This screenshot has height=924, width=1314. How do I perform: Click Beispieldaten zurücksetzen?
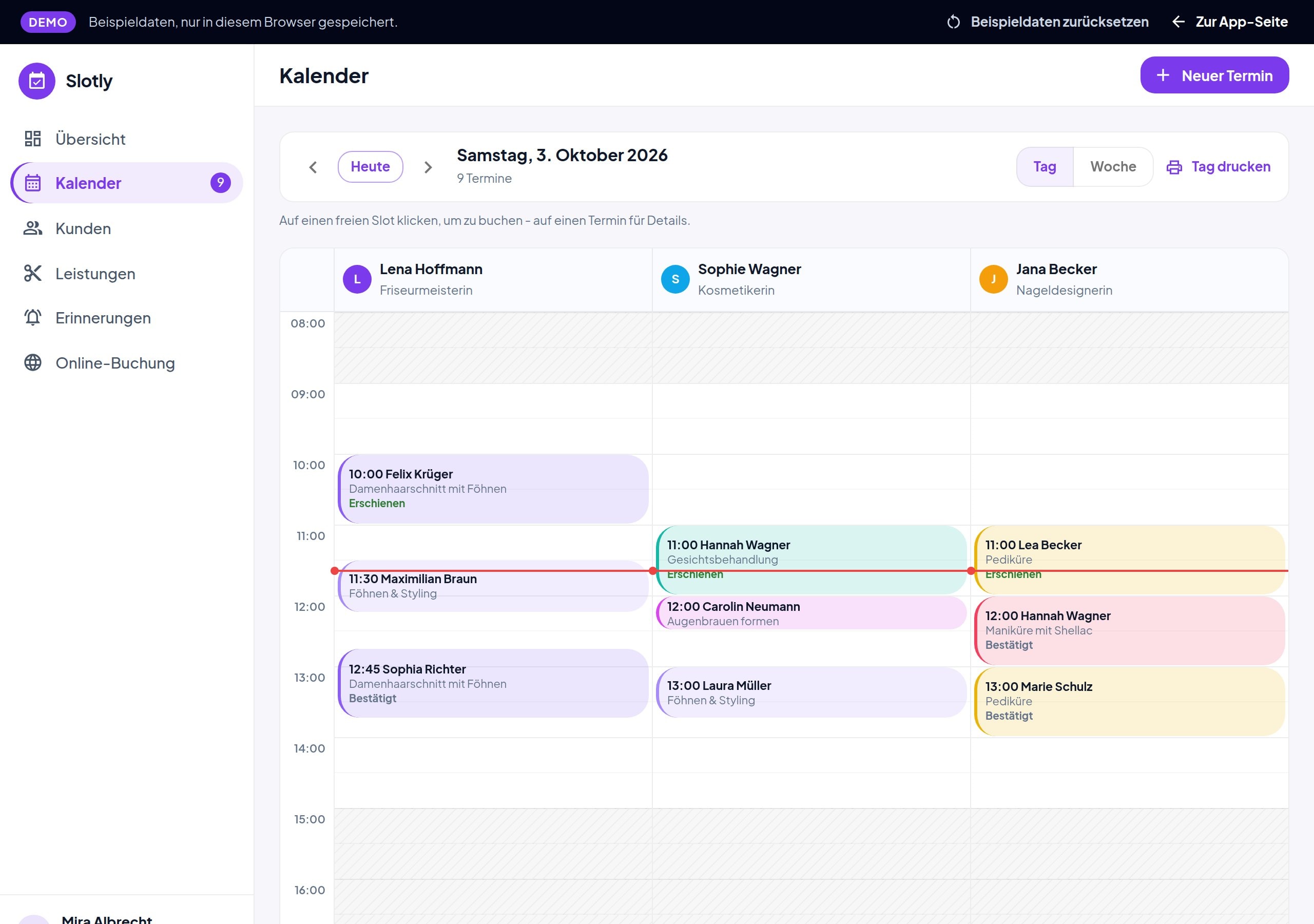click(x=1047, y=22)
